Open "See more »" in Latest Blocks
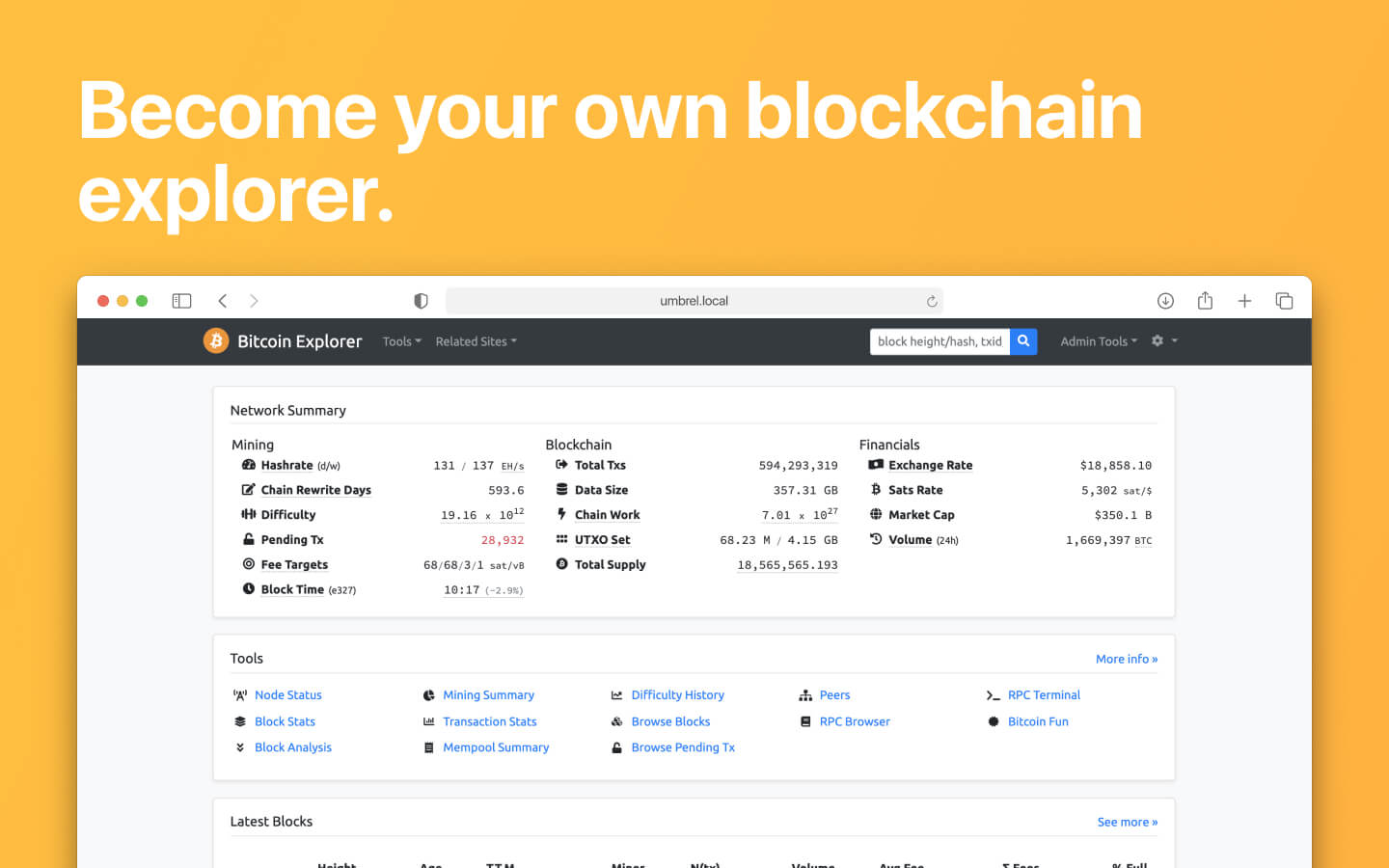This screenshot has height=868, width=1389. [x=1127, y=821]
